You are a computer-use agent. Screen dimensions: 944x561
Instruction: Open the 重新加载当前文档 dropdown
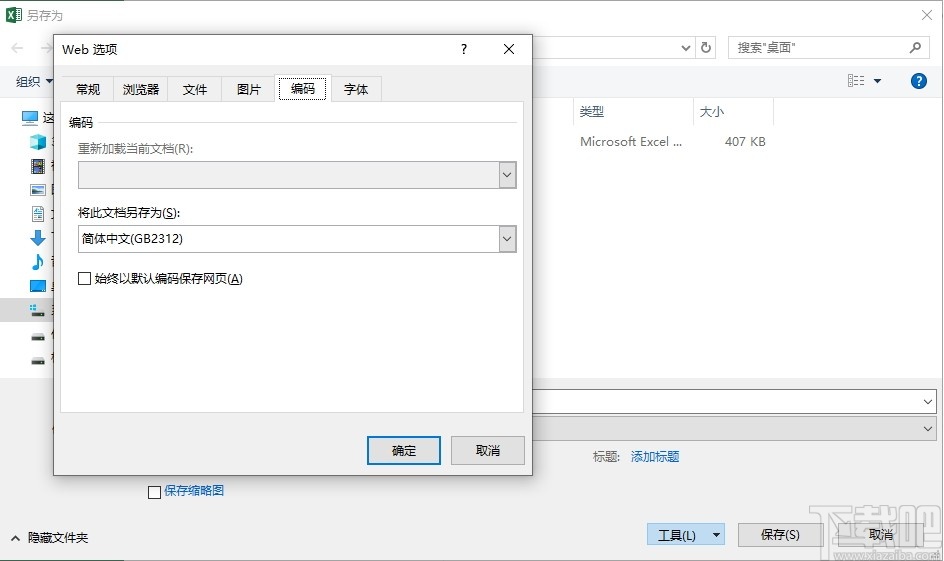pos(507,175)
